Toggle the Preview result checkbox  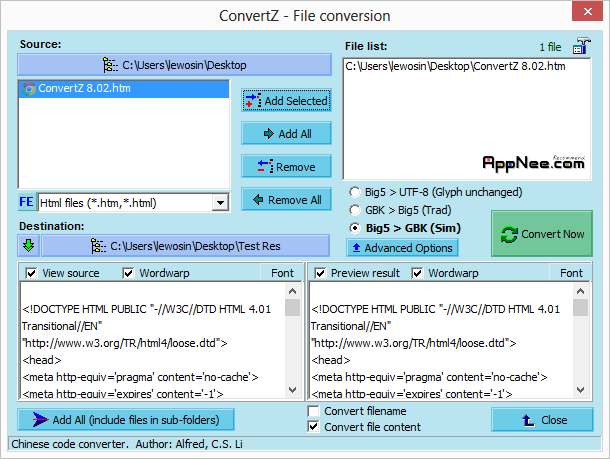click(x=320, y=273)
